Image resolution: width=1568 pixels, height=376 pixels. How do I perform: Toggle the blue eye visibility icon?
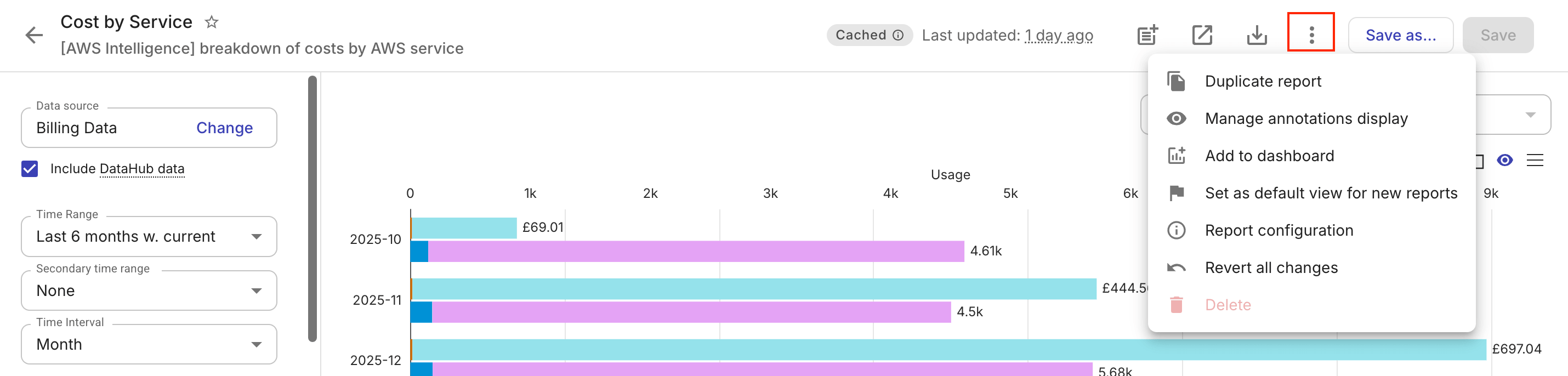coord(1505,161)
